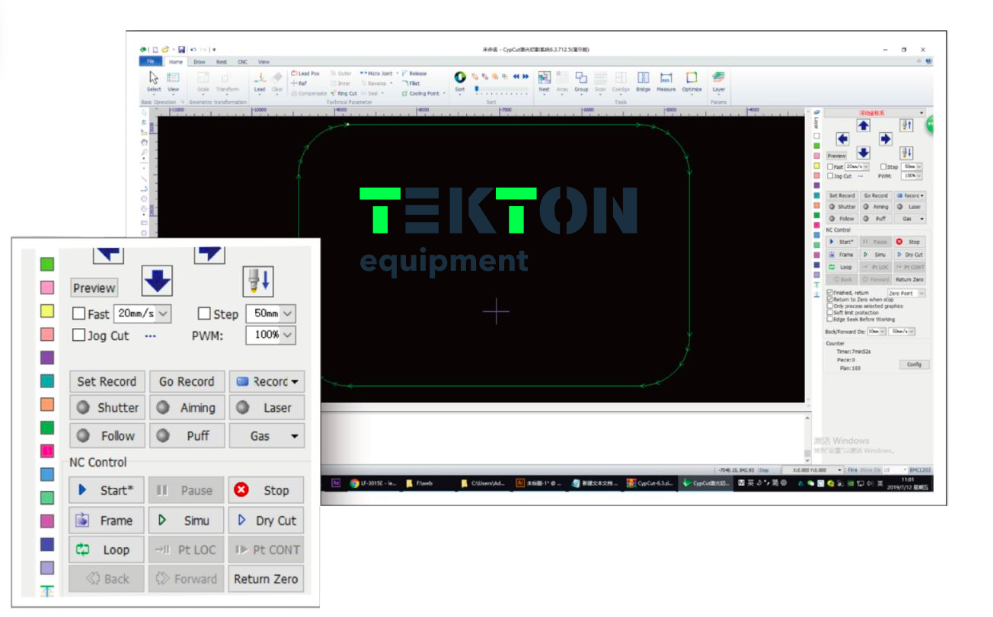Viewport: 993px width, 617px height.
Task: Enable Soft limit protection checkbox
Action: coord(829,312)
